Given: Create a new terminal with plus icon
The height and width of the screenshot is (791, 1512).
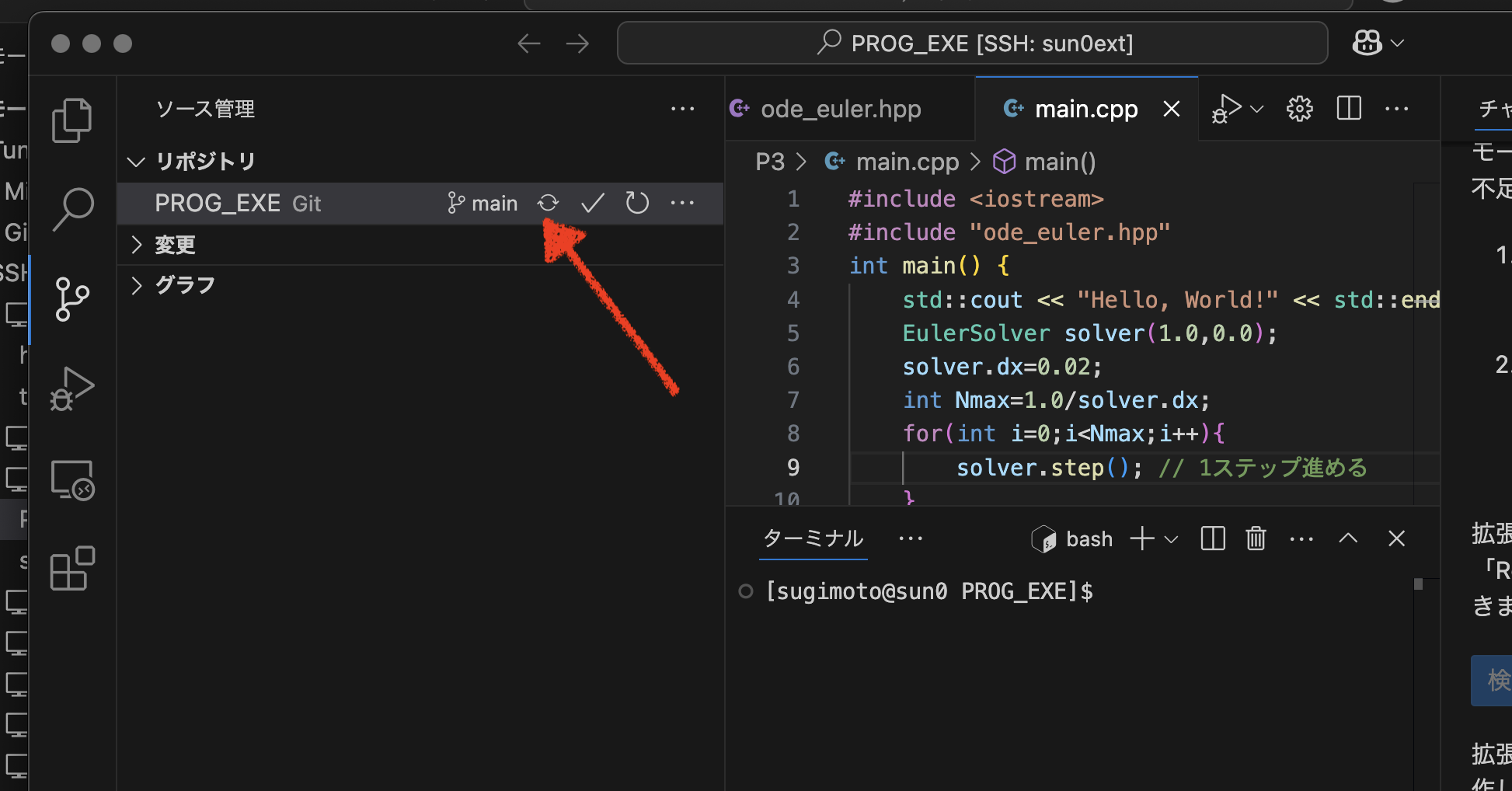Looking at the screenshot, I should 1142,538.
